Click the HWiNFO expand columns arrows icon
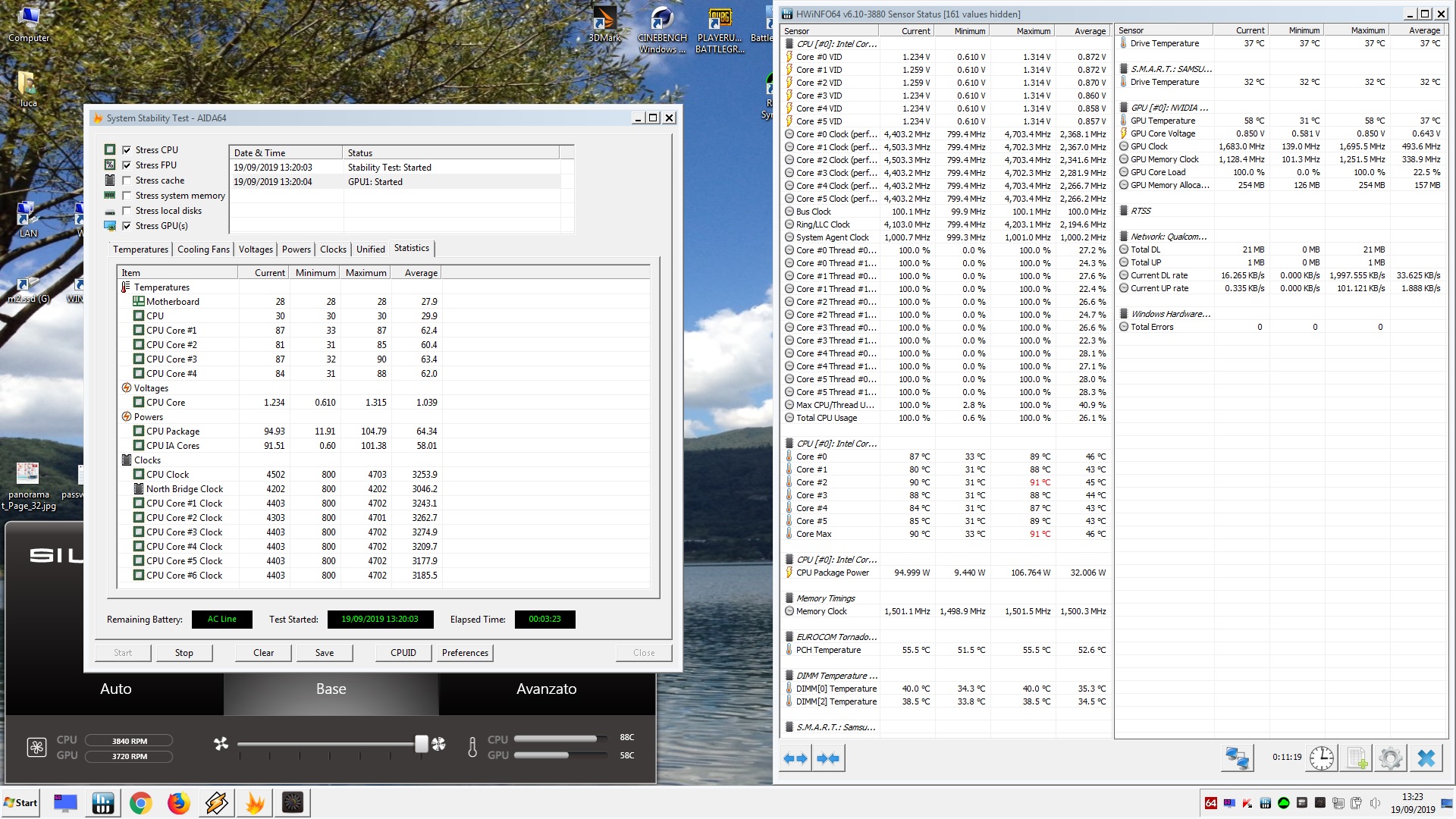Screen dimensions: 1456x819 [x=795, y=758]
